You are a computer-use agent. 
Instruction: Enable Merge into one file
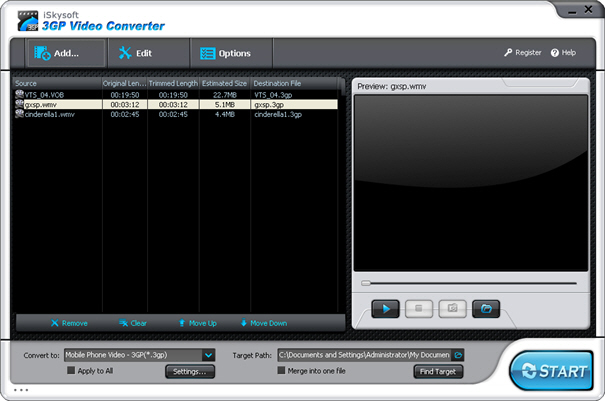[281, 371]
